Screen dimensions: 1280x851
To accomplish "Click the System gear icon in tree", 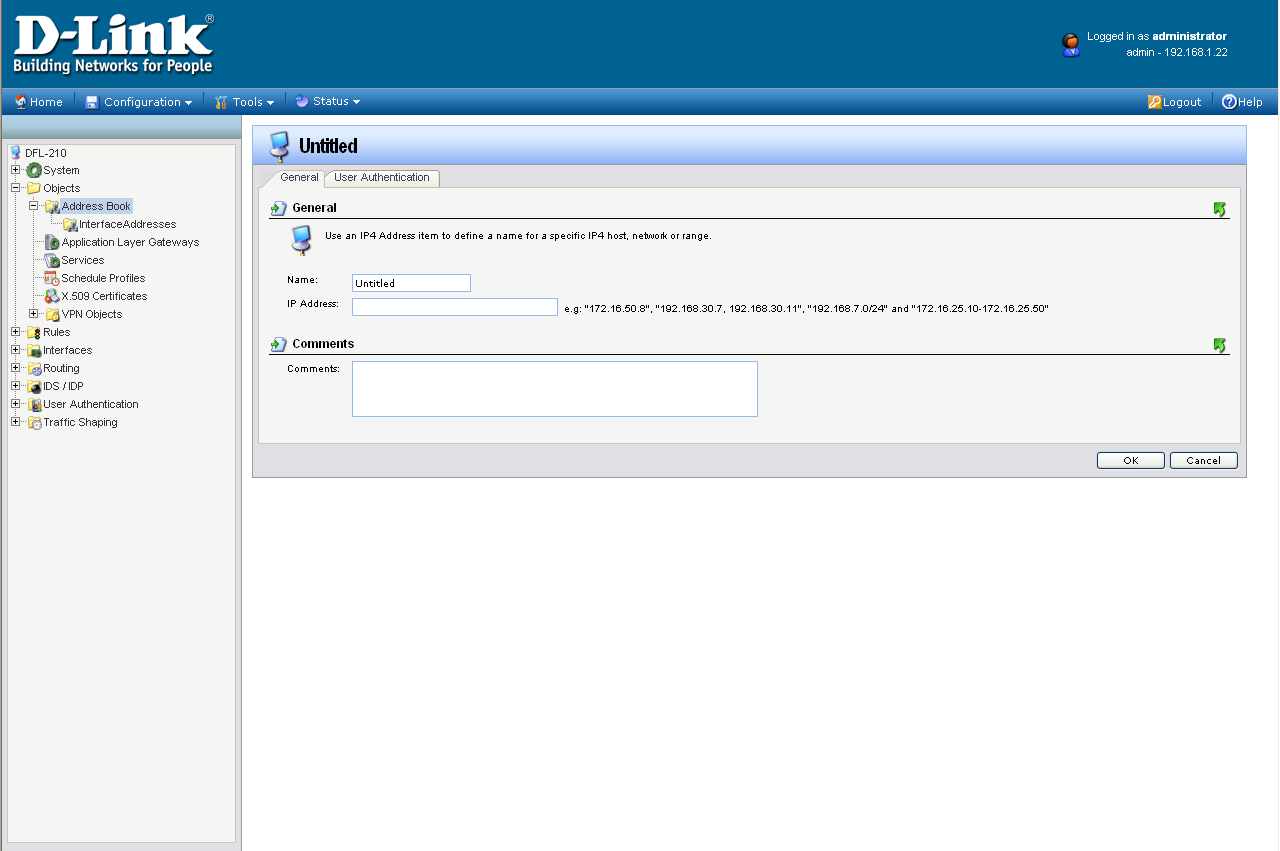I will click(x=34, y=170).
